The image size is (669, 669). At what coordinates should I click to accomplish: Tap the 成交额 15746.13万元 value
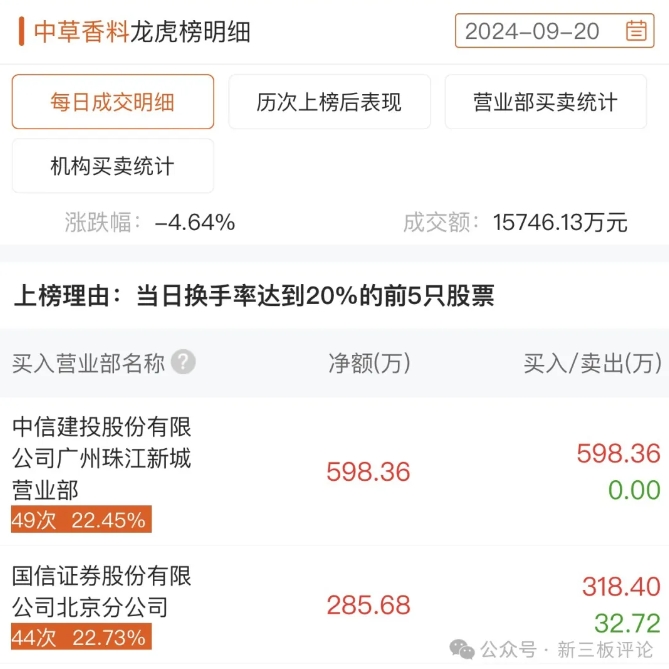pos(560,222)
